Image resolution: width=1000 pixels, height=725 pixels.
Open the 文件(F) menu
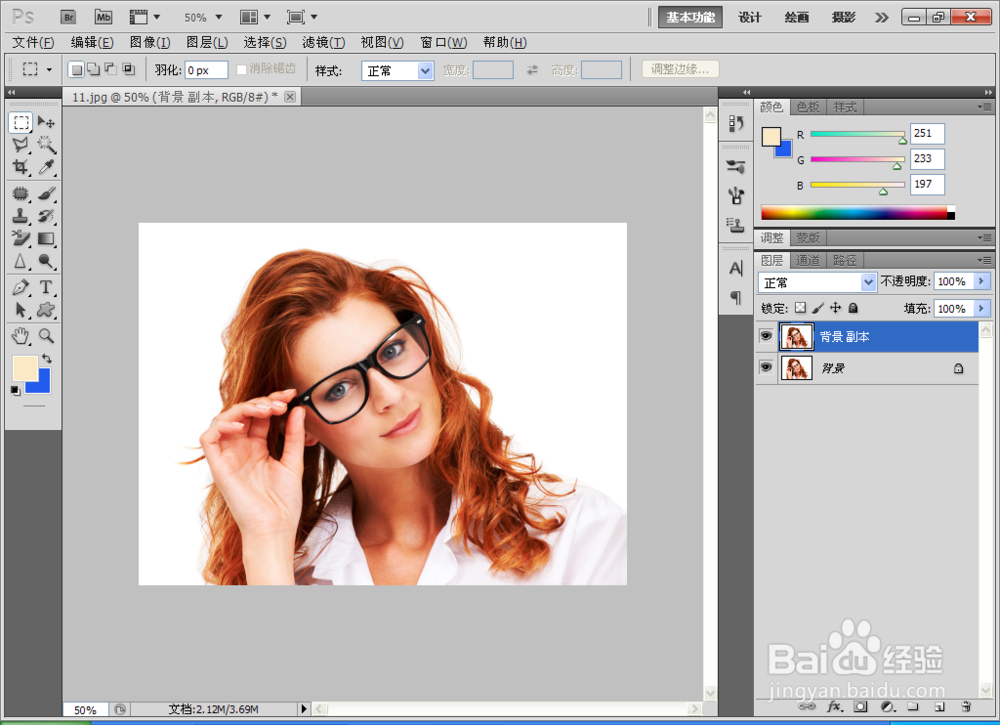pyautogui.click(x=33, y=43)
